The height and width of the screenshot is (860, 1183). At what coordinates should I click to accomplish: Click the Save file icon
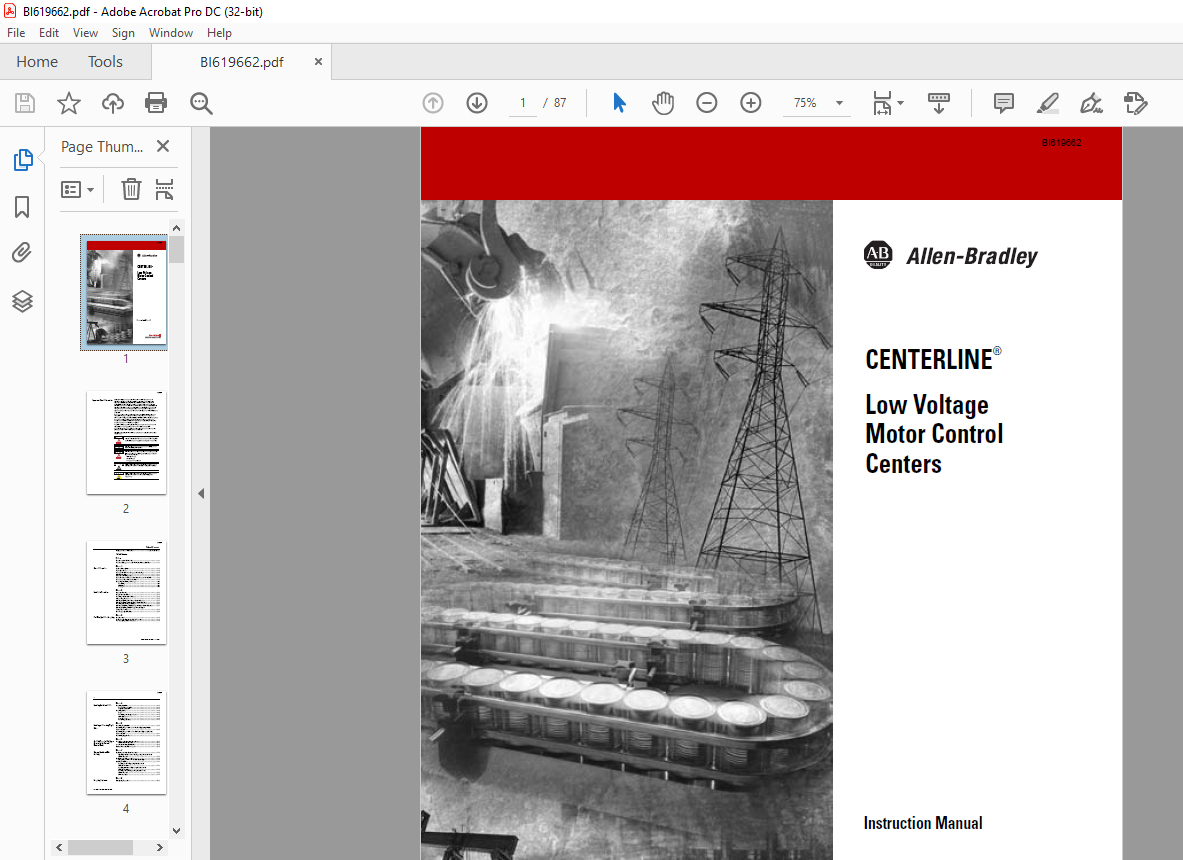25,103
